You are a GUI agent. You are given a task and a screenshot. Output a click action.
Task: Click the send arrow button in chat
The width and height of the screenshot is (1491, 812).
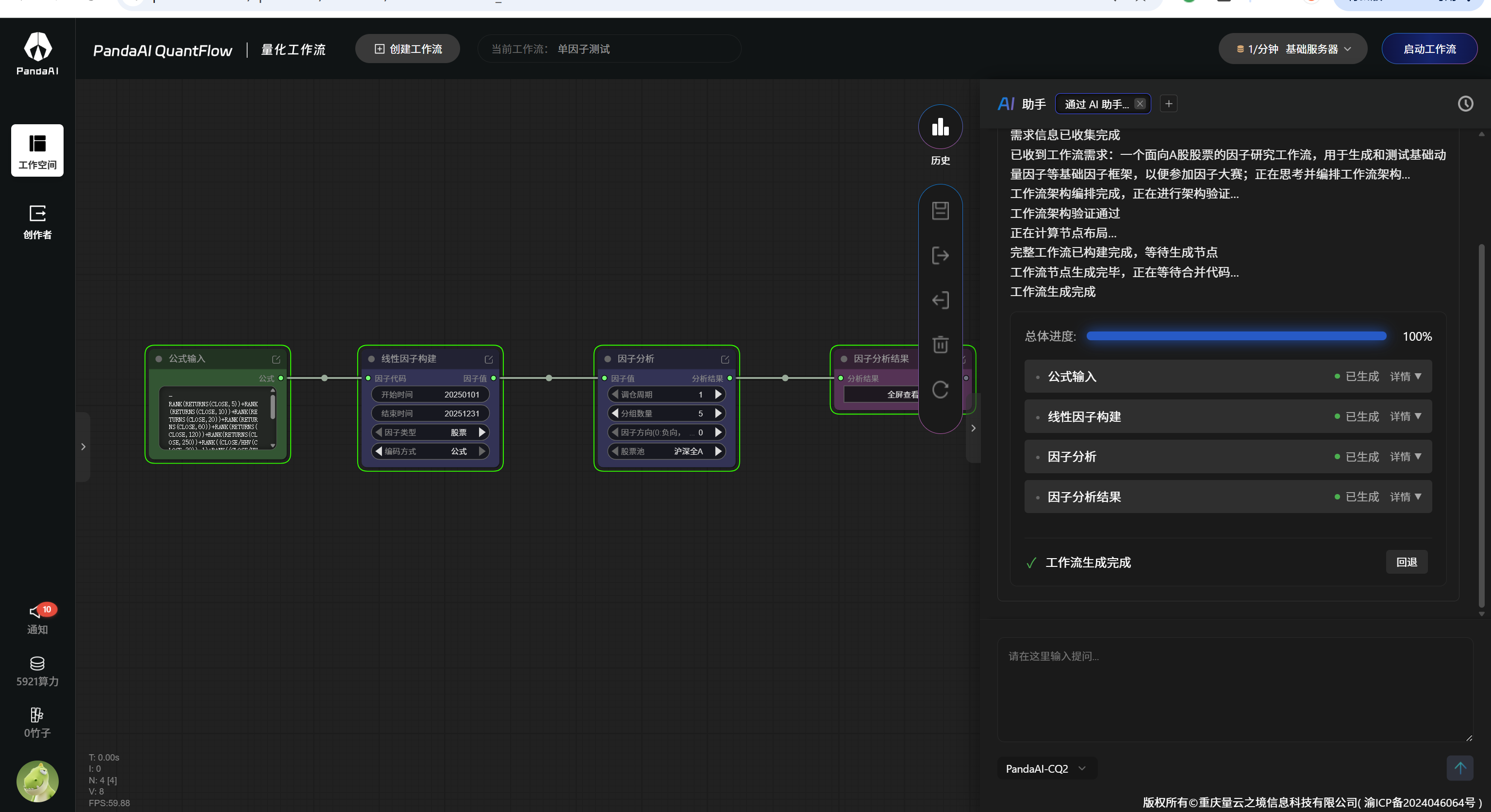coord(1459,768)
